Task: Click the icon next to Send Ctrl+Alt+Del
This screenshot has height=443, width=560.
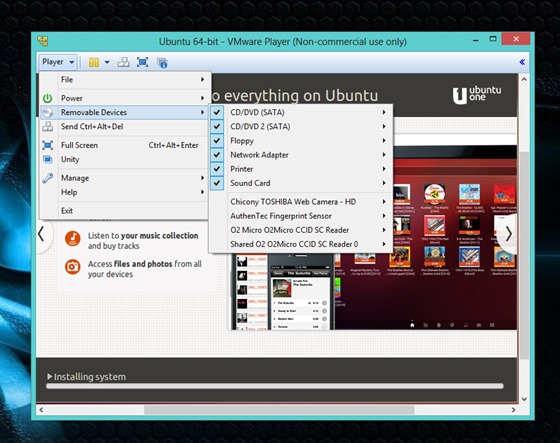Action: coord(48,126)
